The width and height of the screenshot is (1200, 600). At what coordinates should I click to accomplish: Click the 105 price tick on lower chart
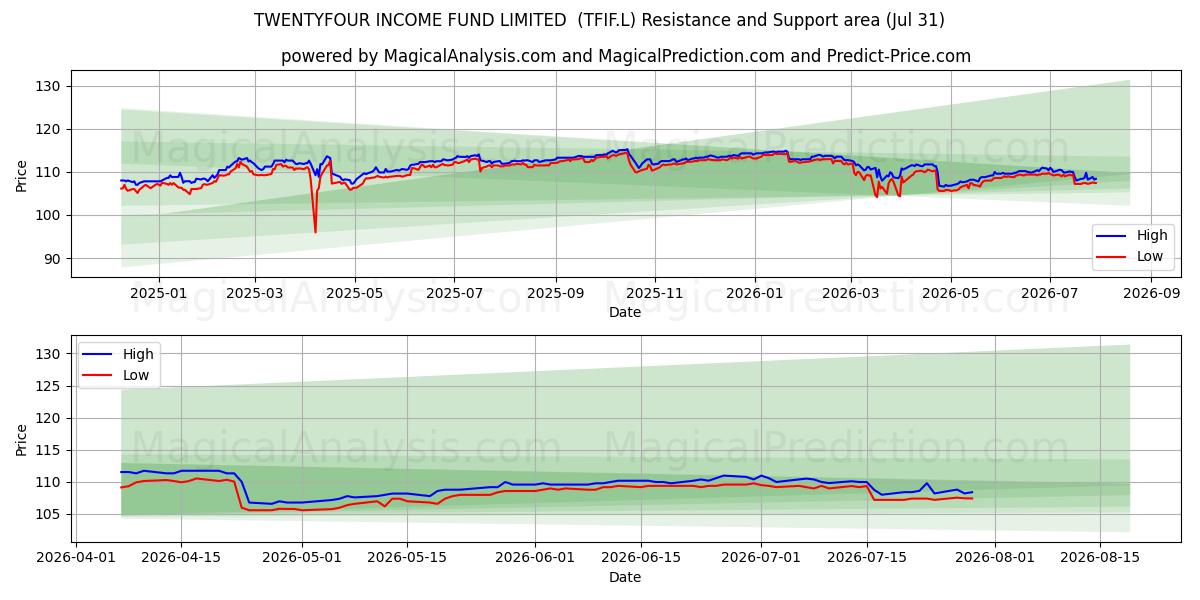point(49,514)
